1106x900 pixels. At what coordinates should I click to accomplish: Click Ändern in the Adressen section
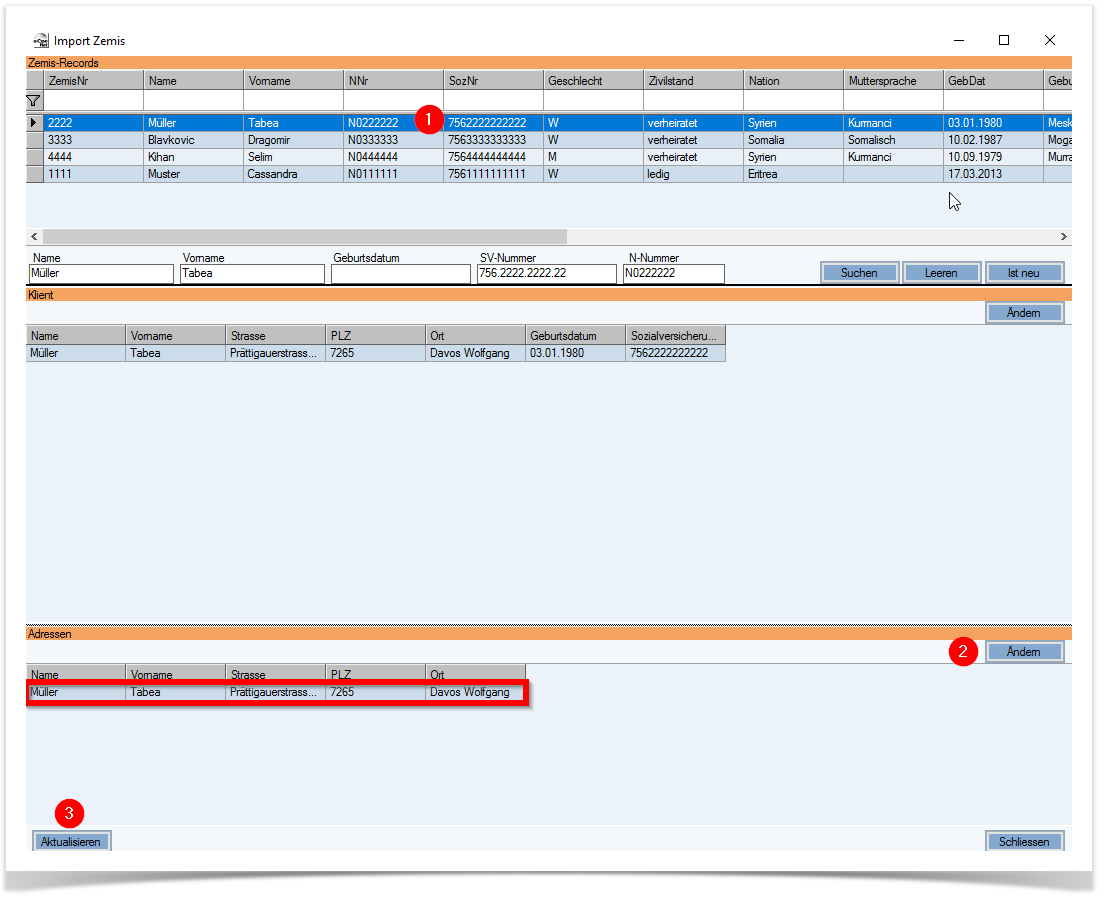(x=1023, y=652)
